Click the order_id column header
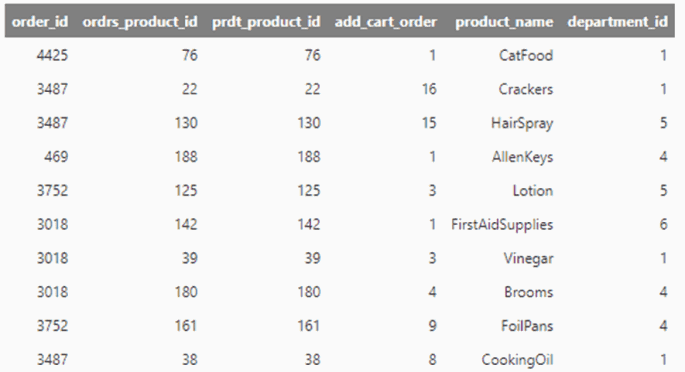Image resolution: width=685 pixels, height=372 pixels. tap(40, 22)
